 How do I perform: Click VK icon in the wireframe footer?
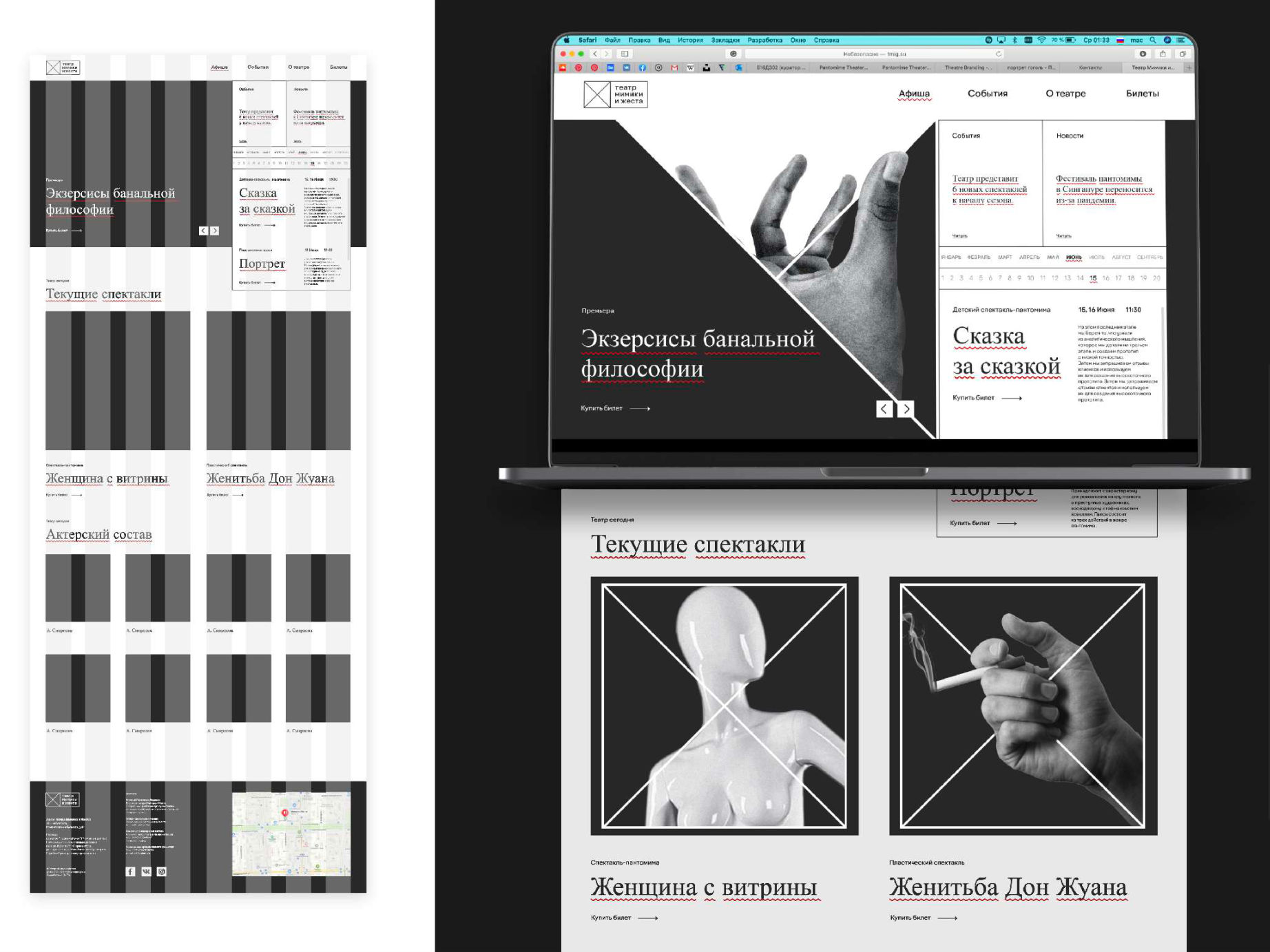click(x=146, y=871)
